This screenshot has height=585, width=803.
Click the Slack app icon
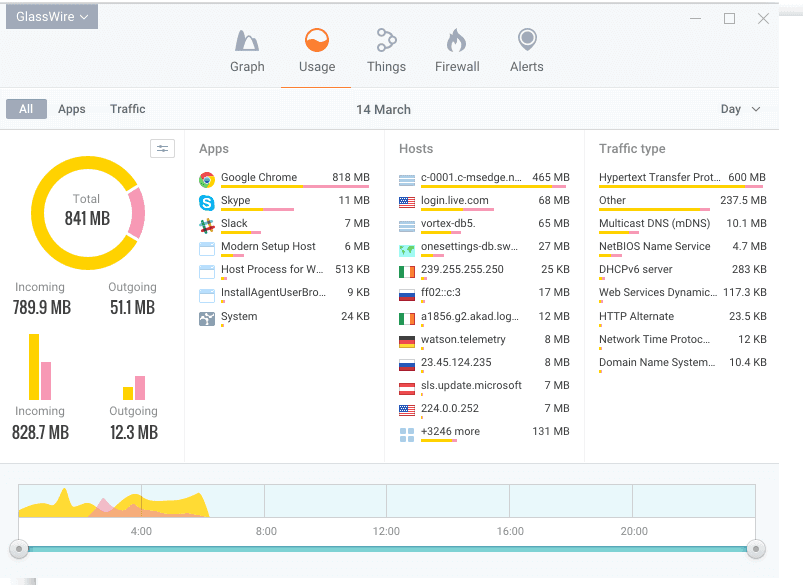click(x=207, y=226)
